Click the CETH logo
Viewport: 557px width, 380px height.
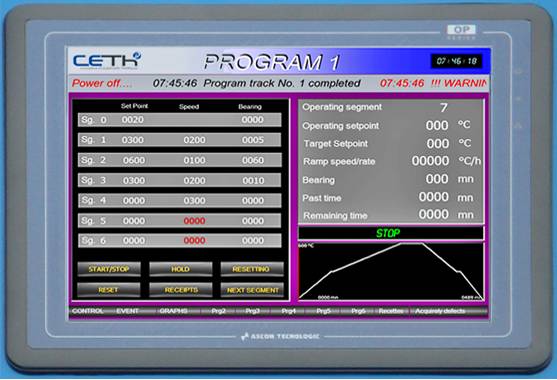107,60
